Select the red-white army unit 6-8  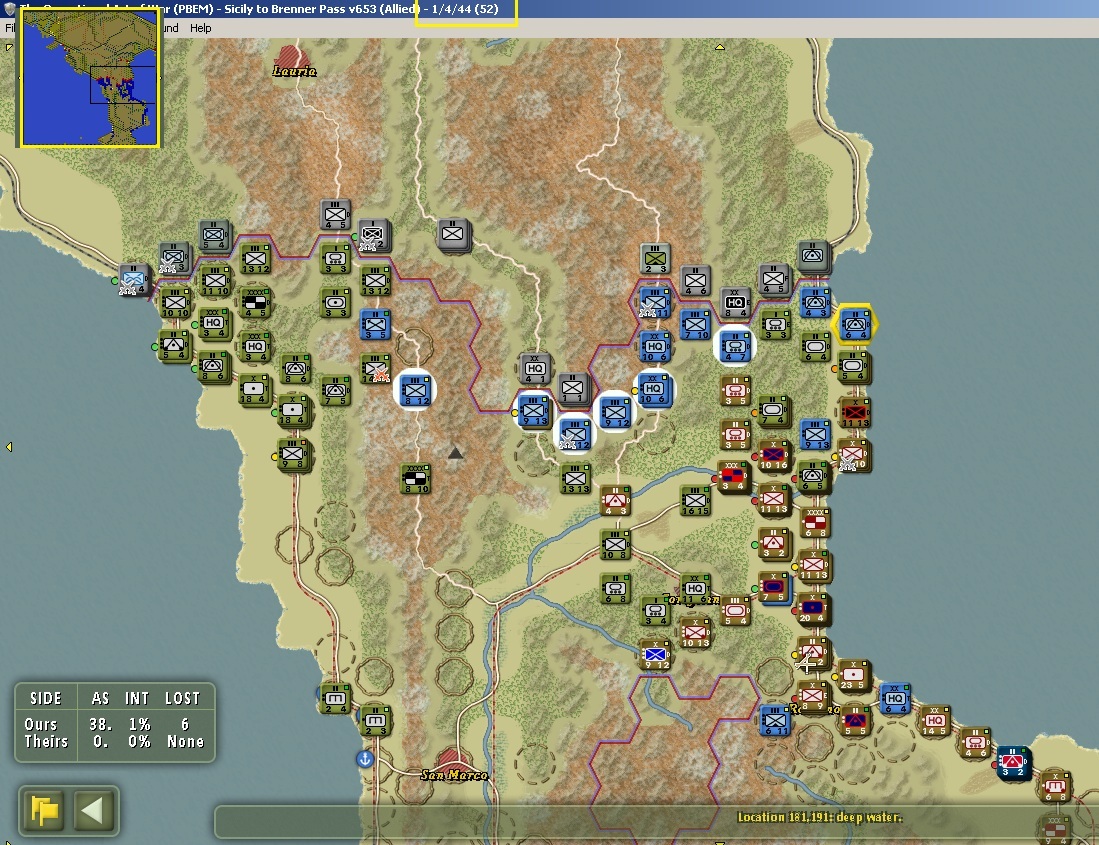tap(814, 523)
